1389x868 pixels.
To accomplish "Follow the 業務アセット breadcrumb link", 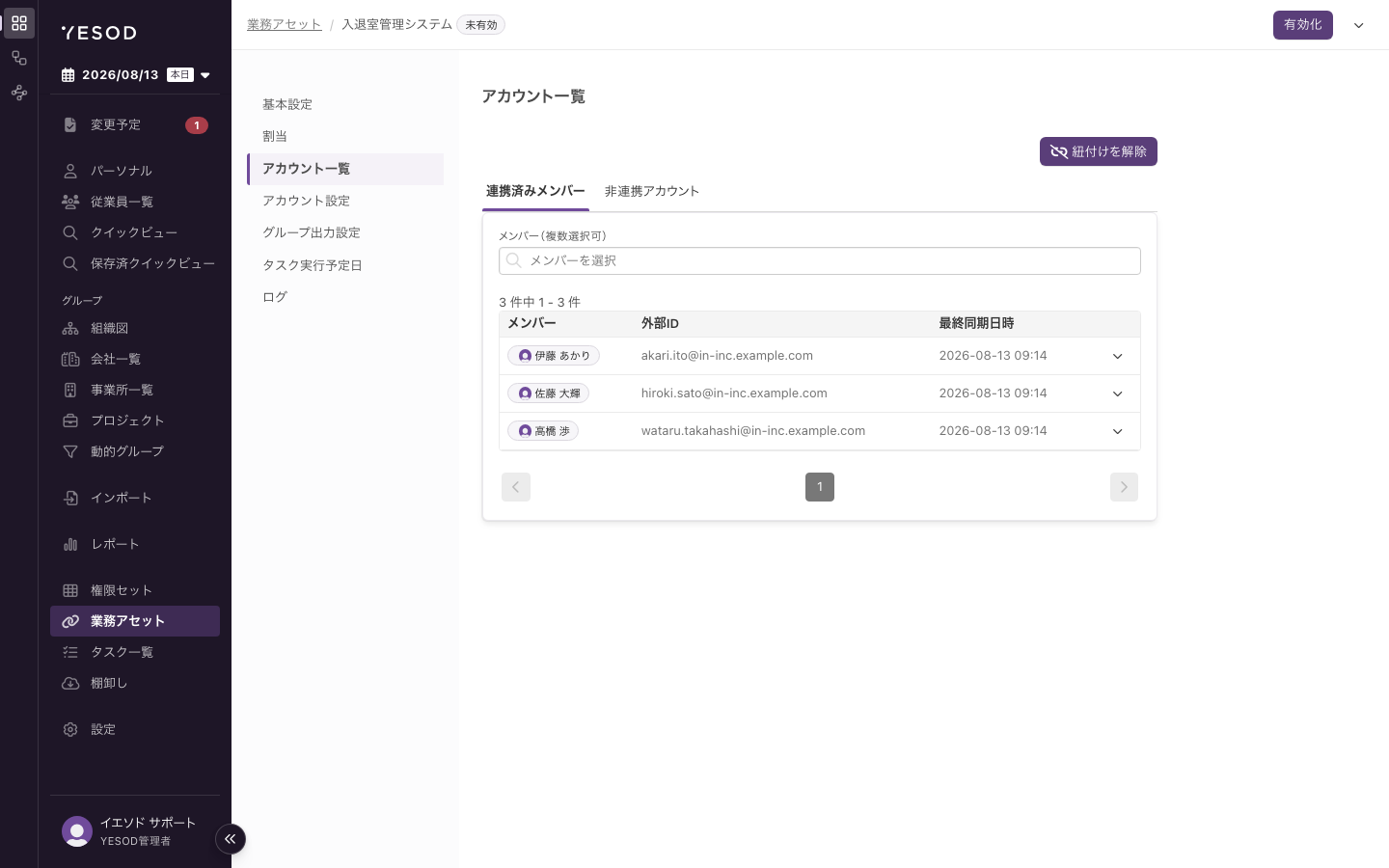I will tap(285, 24).
